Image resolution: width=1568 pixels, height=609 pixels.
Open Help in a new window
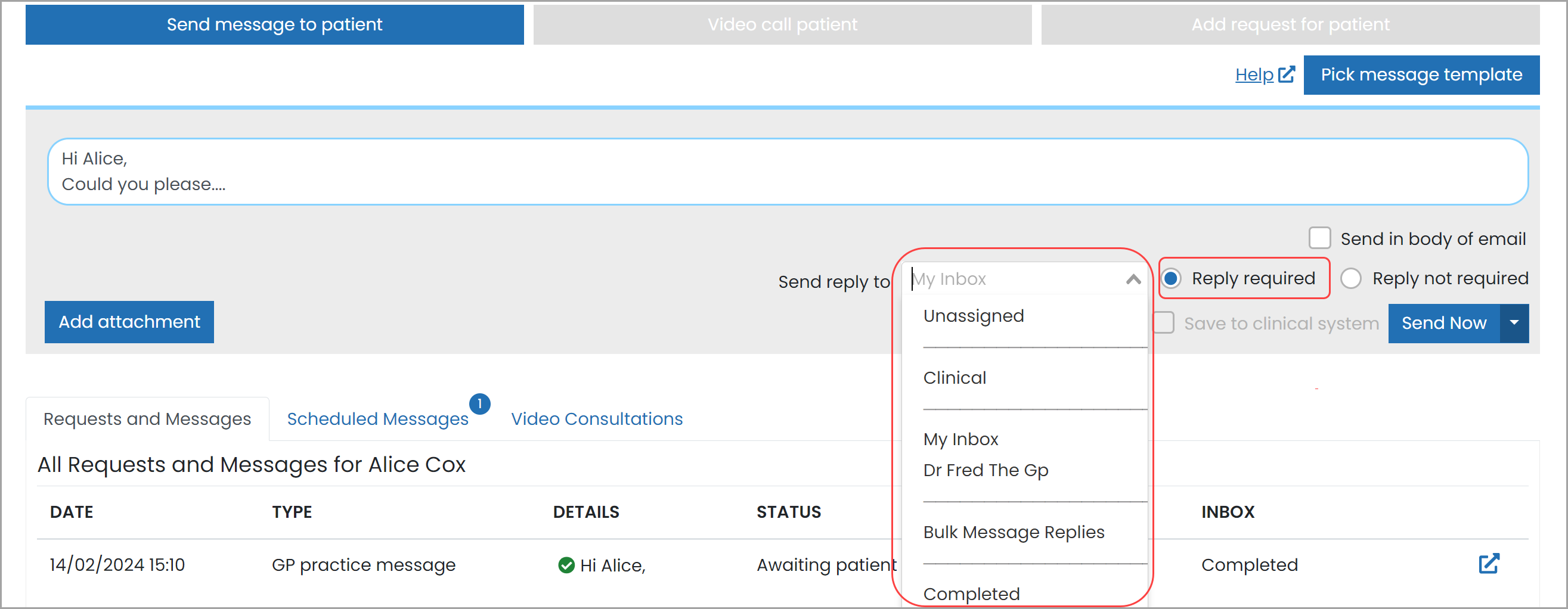[x=1254, y=74]
